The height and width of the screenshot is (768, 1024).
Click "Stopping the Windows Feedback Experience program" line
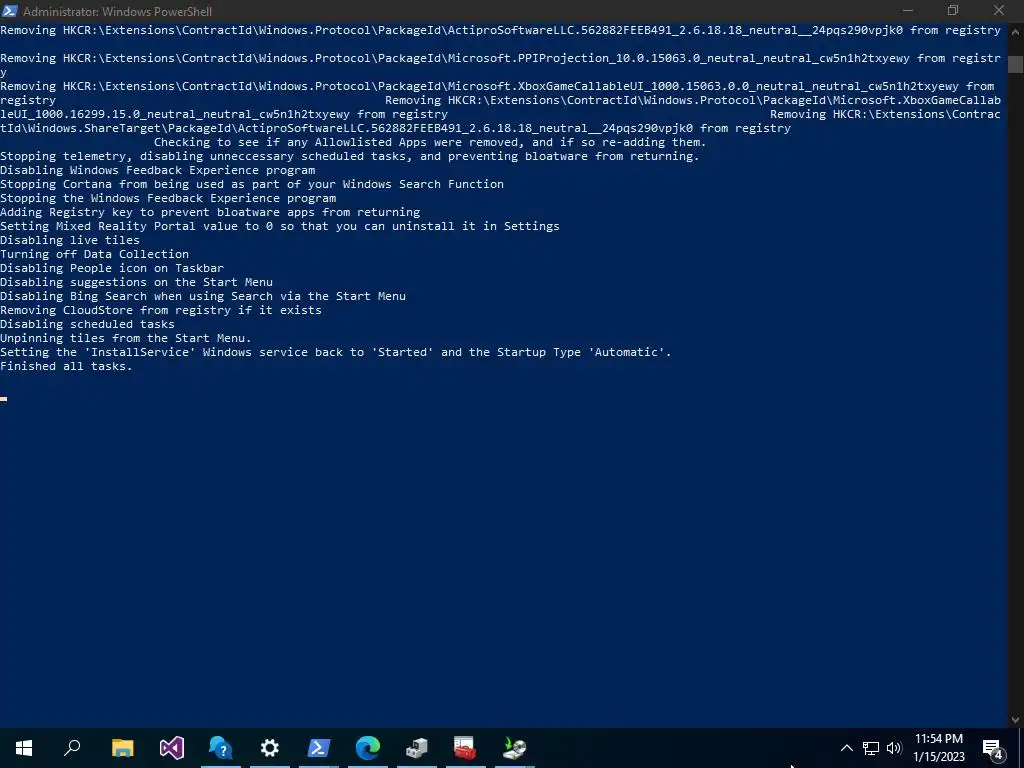(168, 198)
